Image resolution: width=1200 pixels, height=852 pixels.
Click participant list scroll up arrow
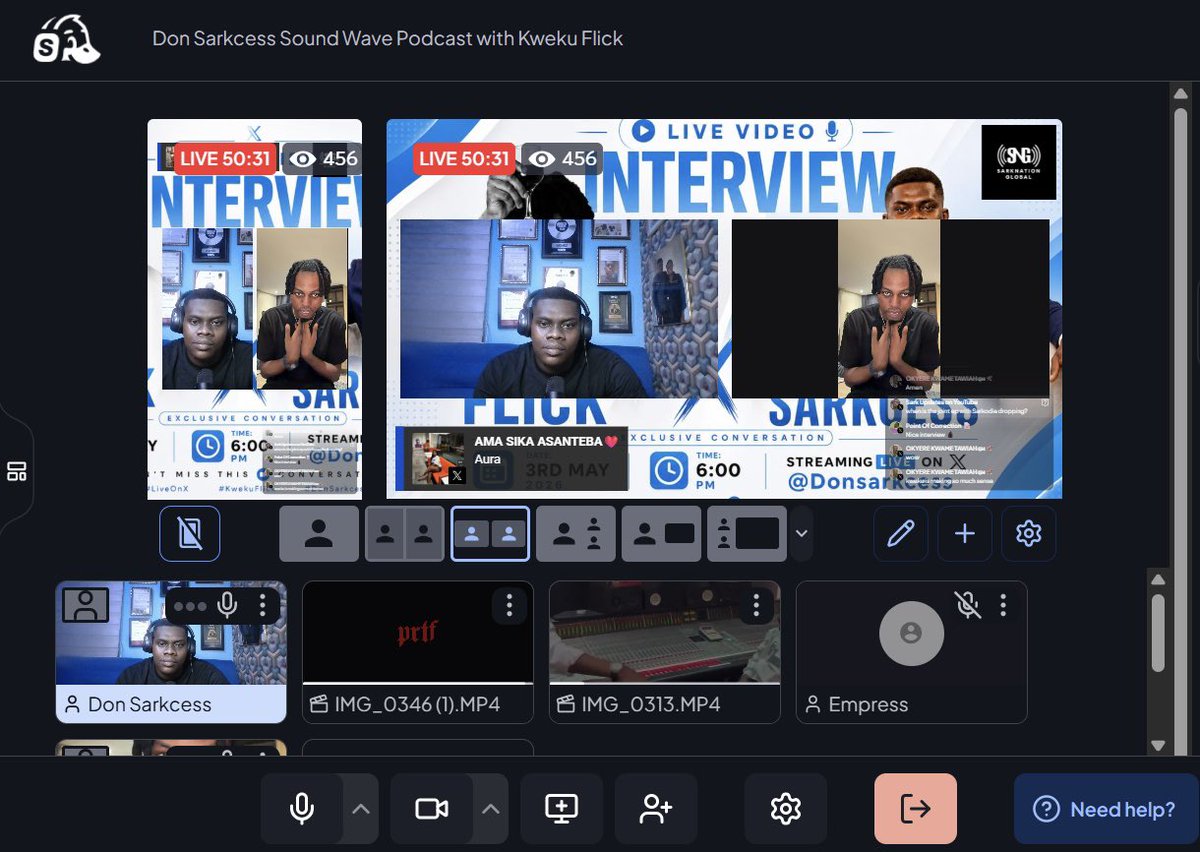(1158, 579)
